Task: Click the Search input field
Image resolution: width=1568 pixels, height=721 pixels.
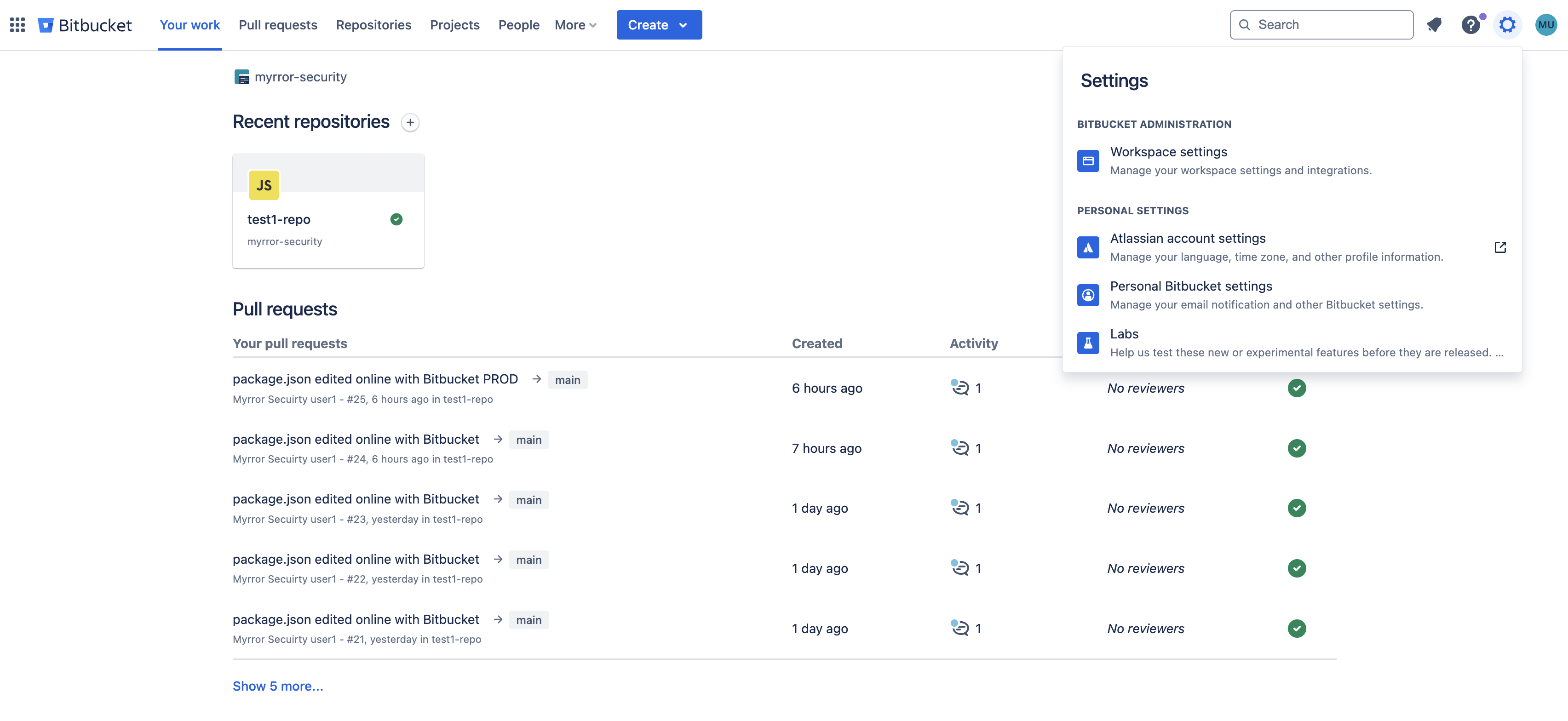Action: (1321, 25)
